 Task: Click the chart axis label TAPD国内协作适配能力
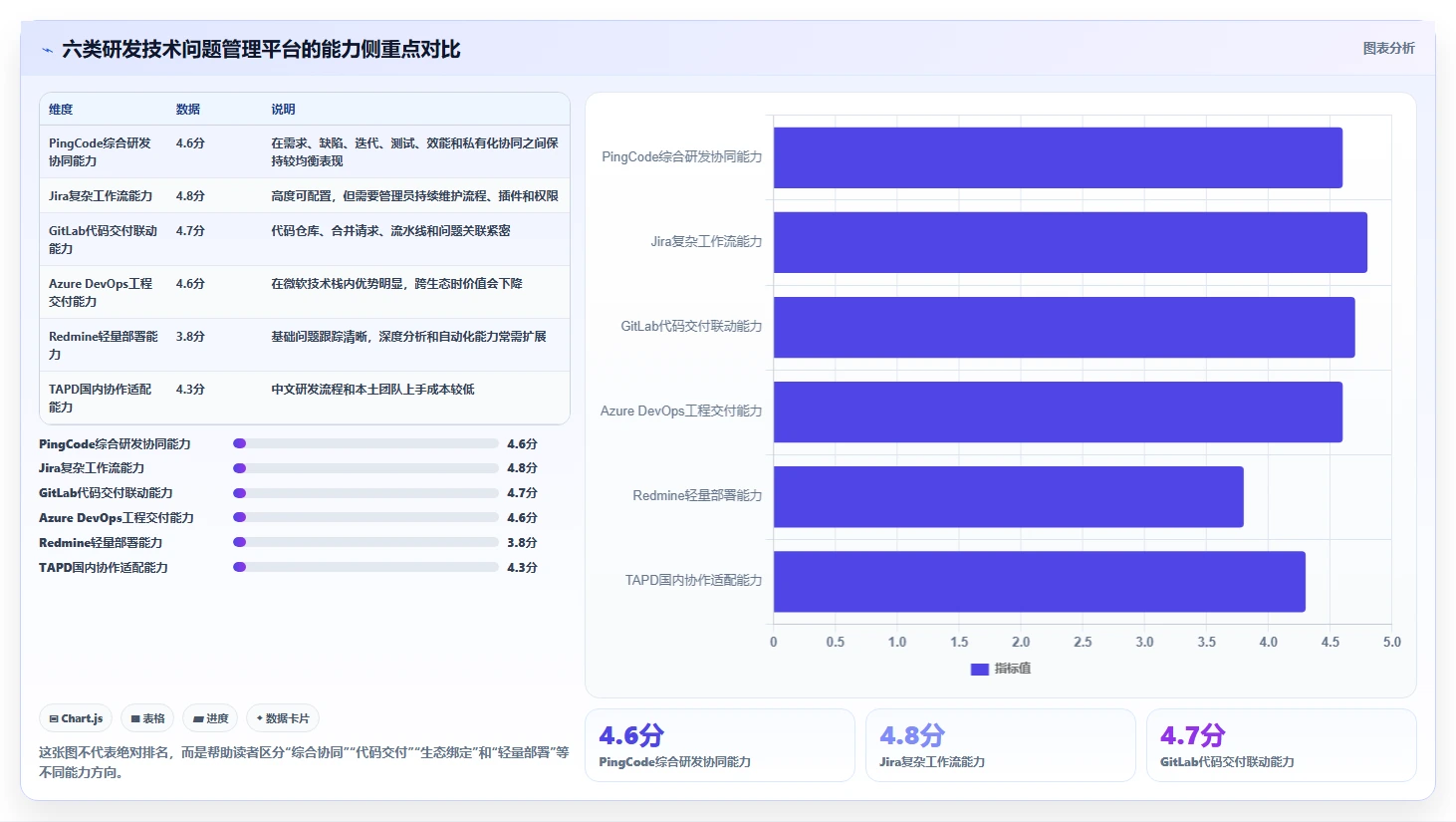[693, 581]
